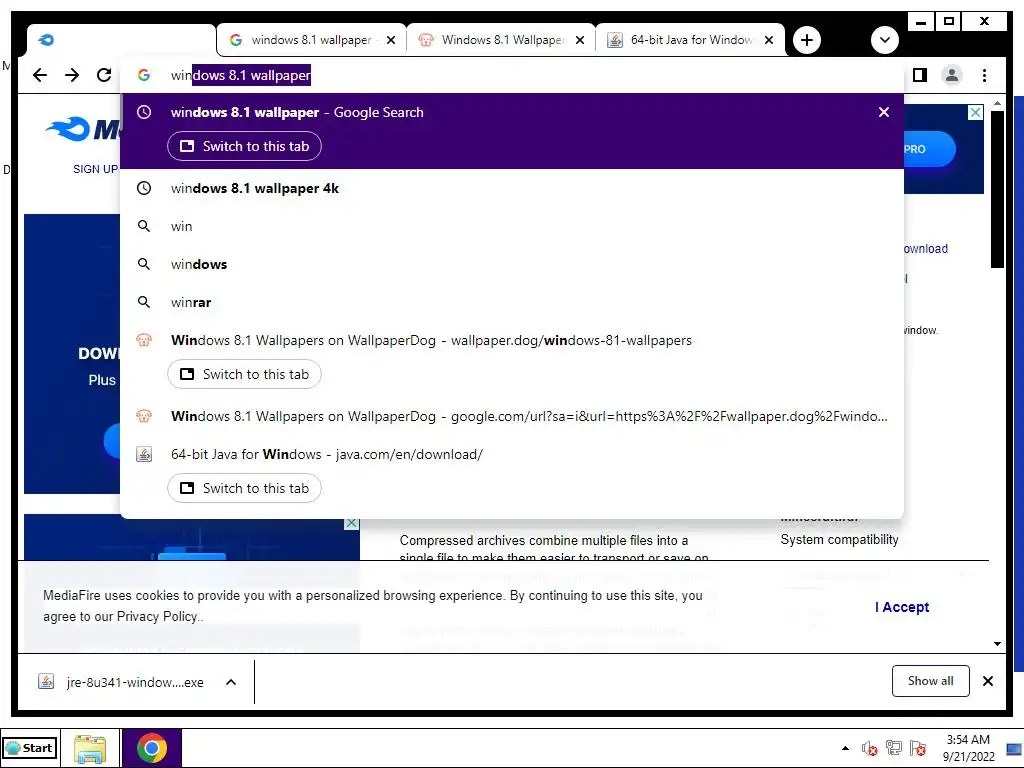Pick the 'winrar' search suggestion
The image size is (1024, 768).
coord(512,302)
